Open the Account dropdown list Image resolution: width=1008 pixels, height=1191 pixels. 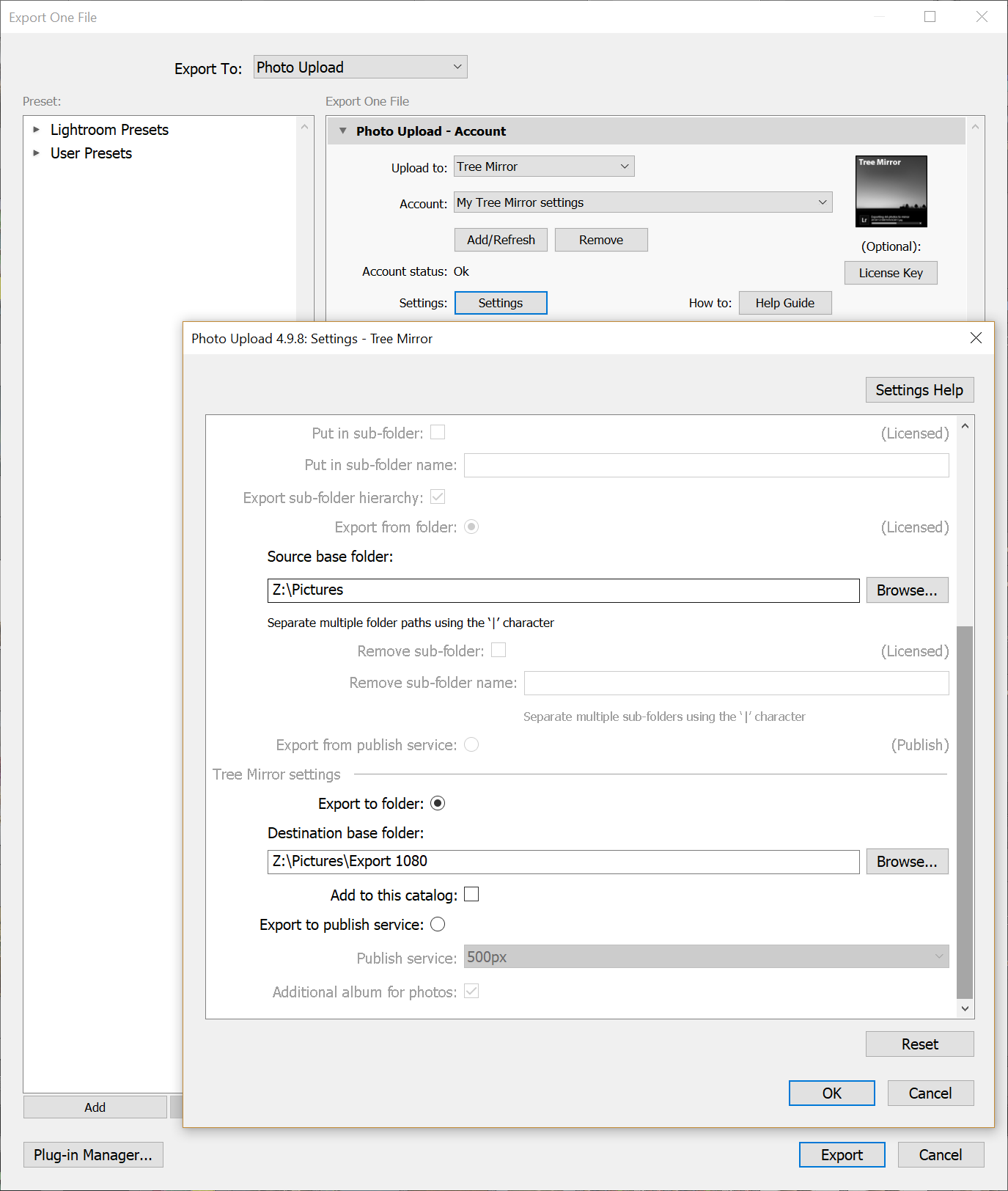tap(642, 202)
